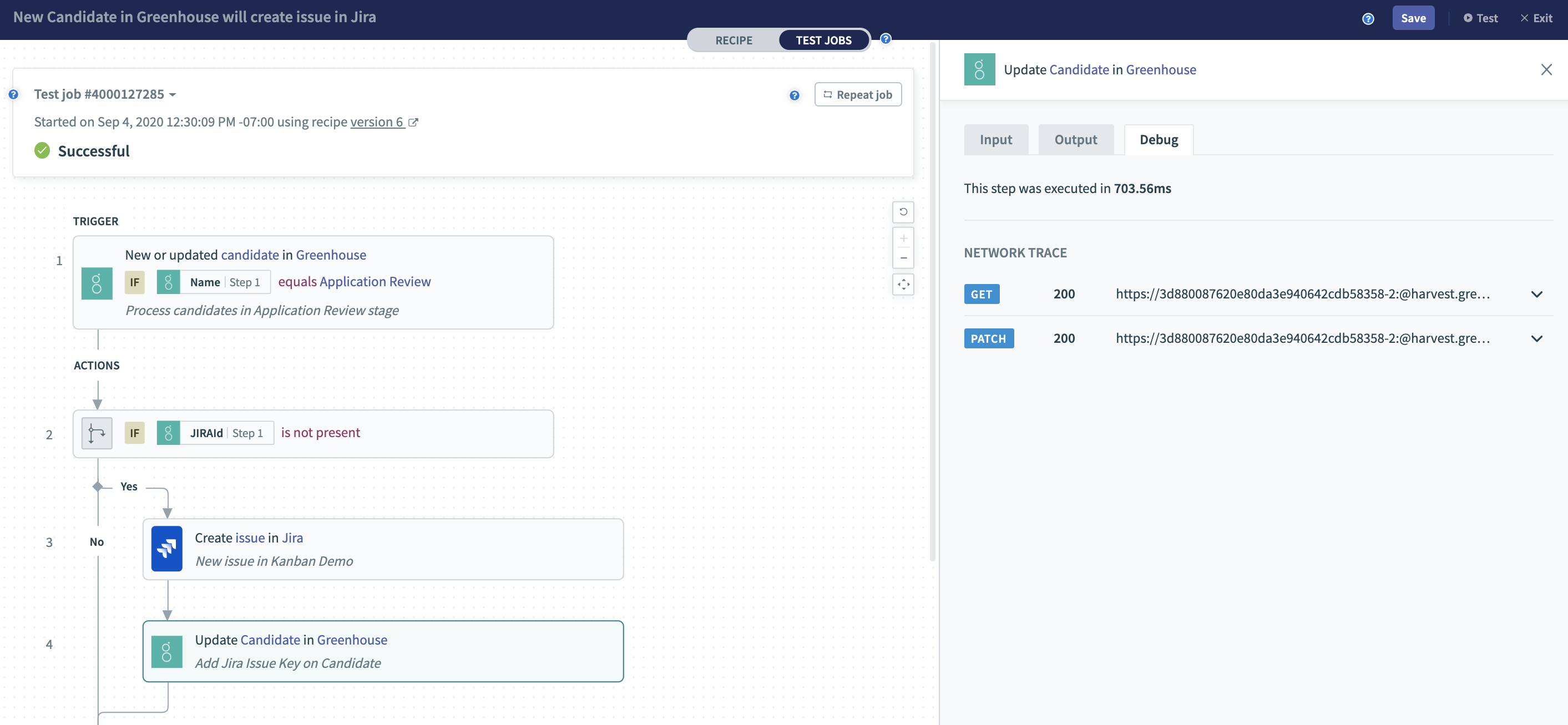The image size is (1568, 725).
Task: Click the Repeat job button
Action: click(x=858, y=94)
